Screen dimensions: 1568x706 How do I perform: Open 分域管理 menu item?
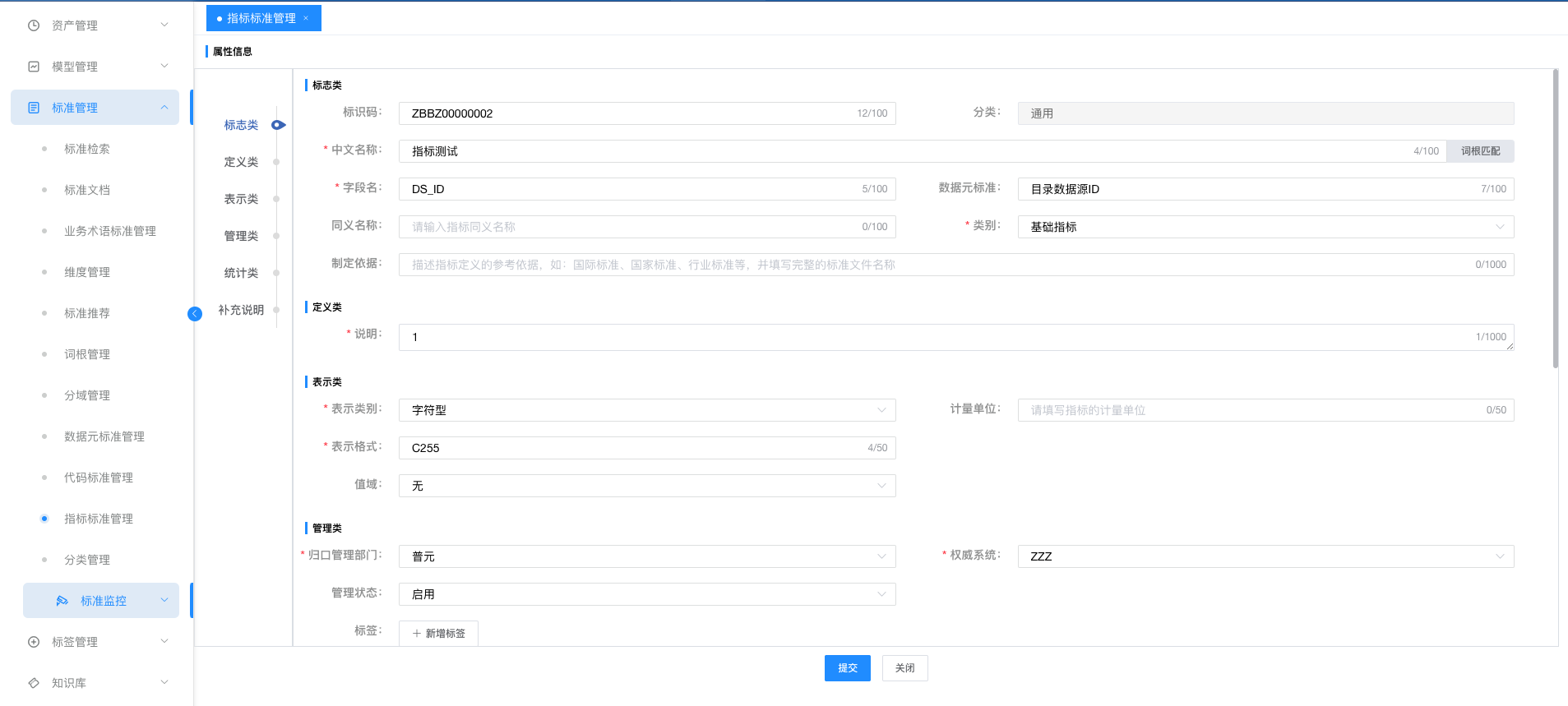click(87, 395)
